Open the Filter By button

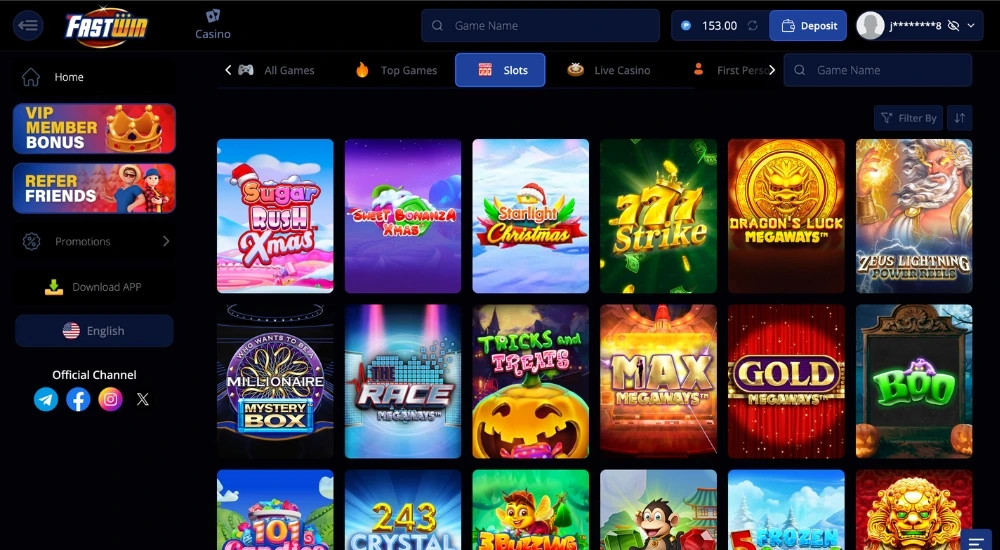908,118
